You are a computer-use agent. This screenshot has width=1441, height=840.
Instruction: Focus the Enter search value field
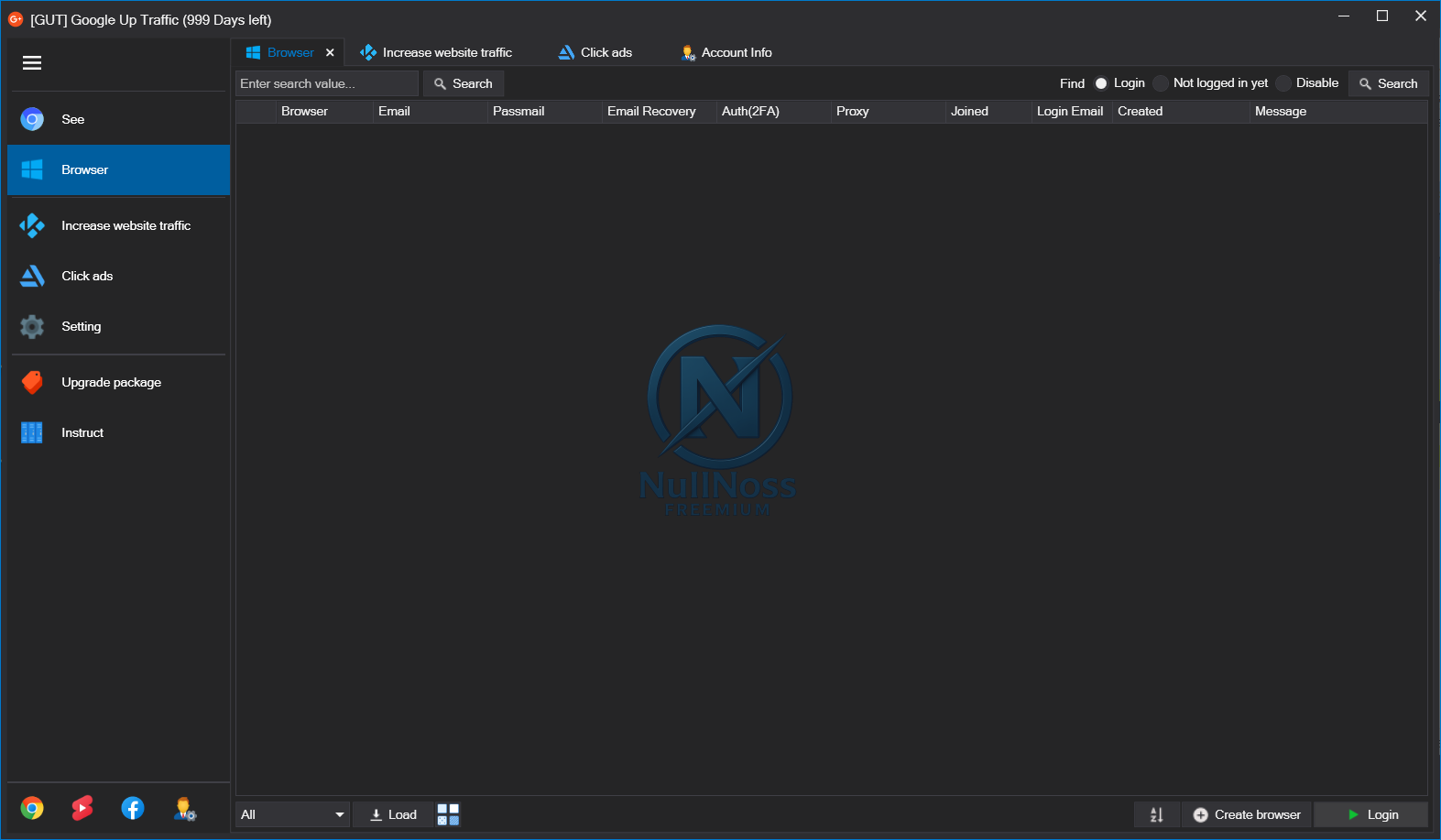(x=326, y=83)
